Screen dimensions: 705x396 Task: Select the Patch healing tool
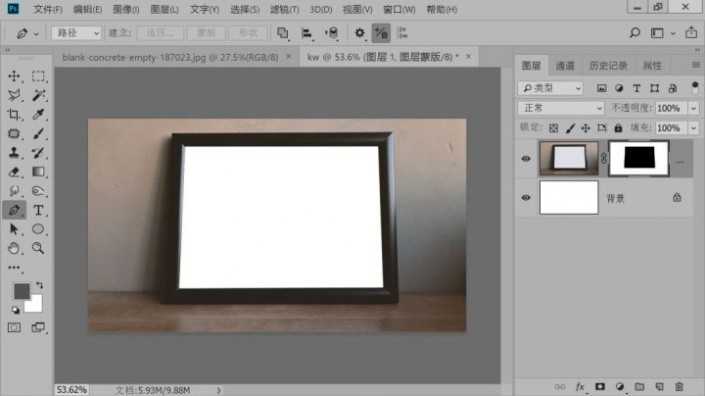click(x=14, y=133)
